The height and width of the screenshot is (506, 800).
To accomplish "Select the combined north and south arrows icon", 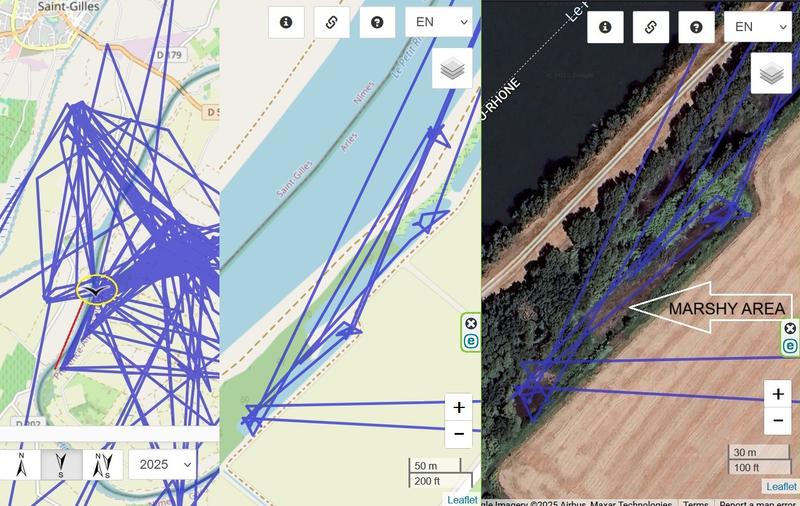I will (103, 465).
